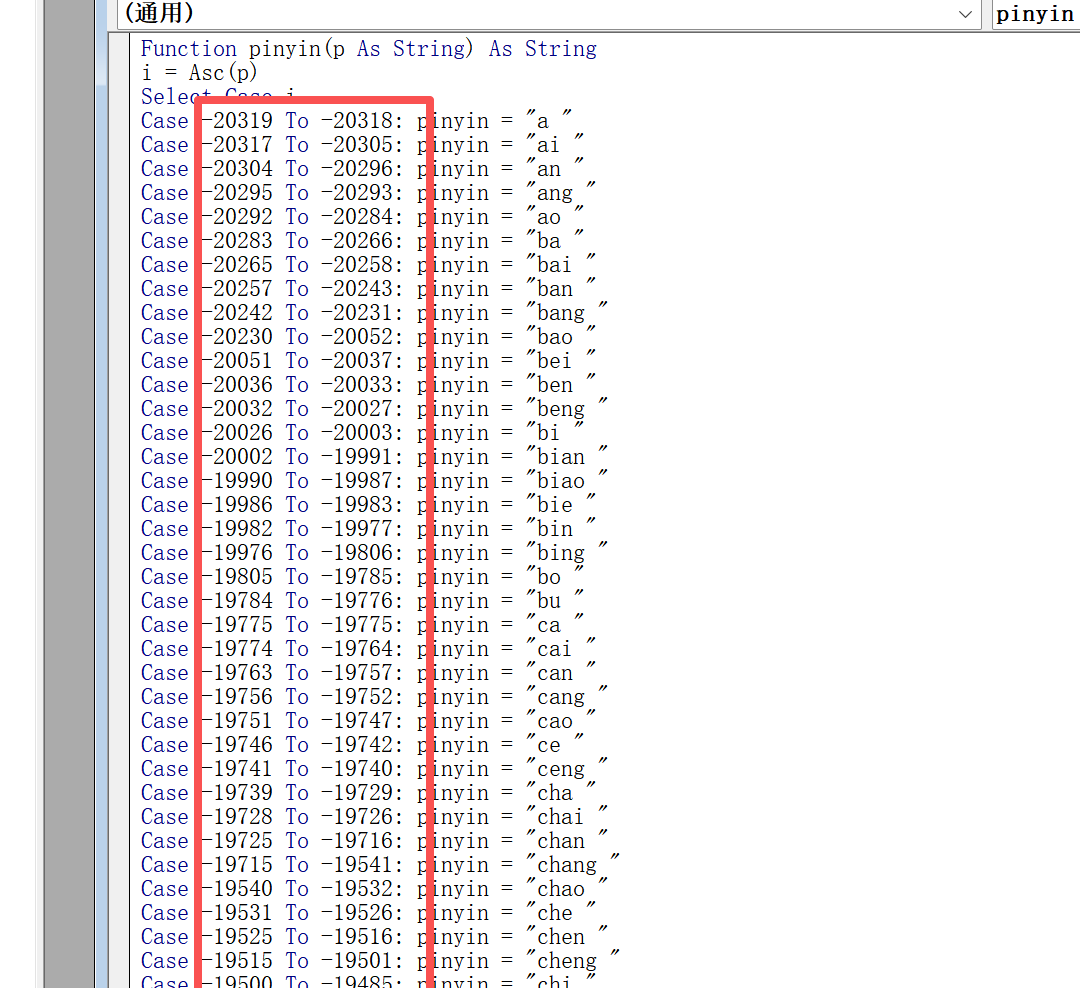The height and width of the screenshot is (988, 1080).
Task: Click the code line returning "cha "
Action: tap(368, 793)
